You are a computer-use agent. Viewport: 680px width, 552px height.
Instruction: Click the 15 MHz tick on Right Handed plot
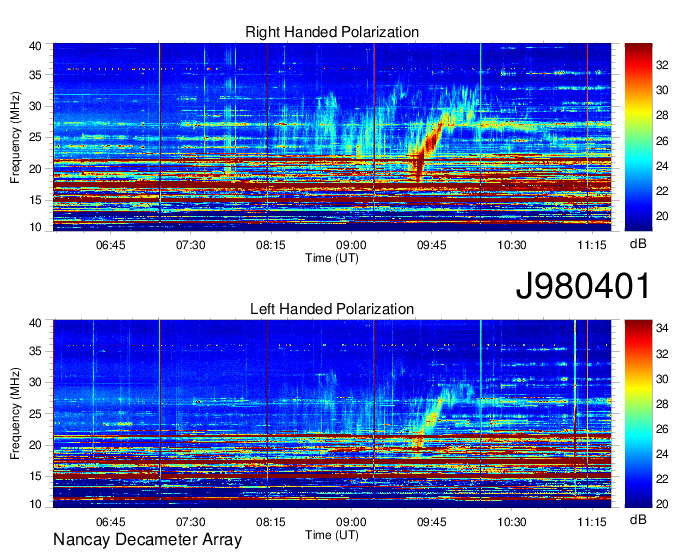[x=35, y=200]
